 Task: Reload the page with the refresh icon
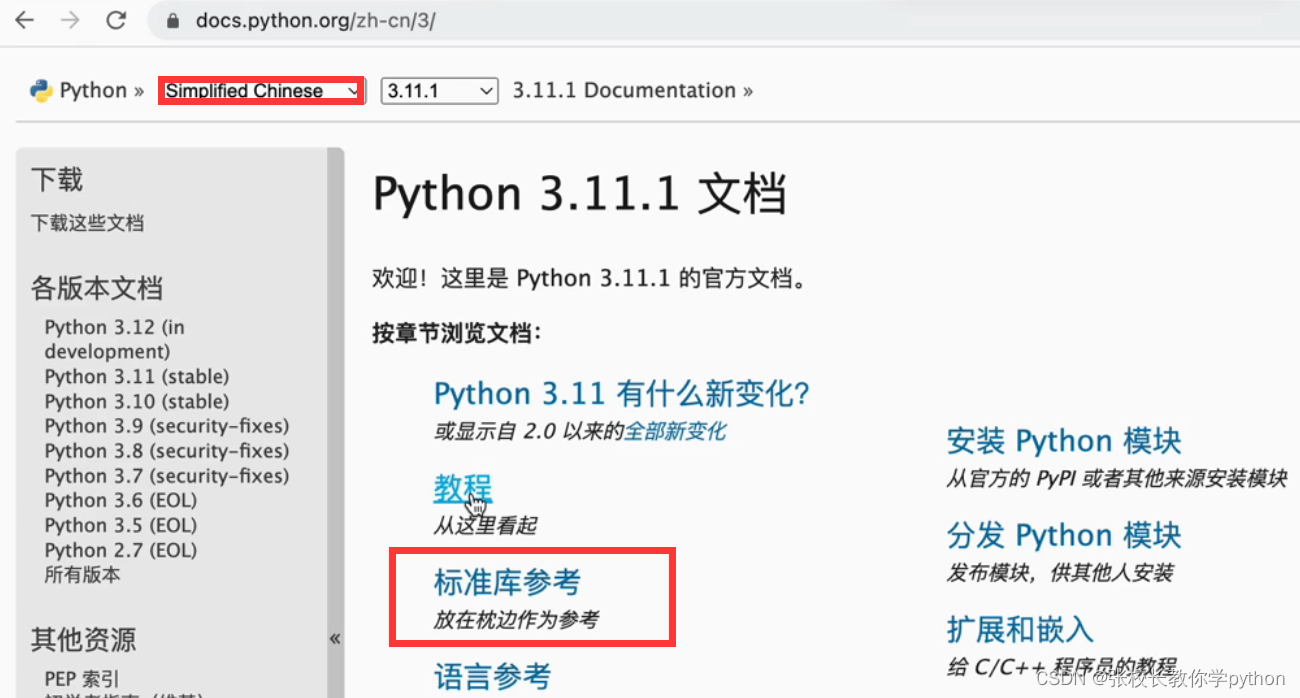coord(116,19)
